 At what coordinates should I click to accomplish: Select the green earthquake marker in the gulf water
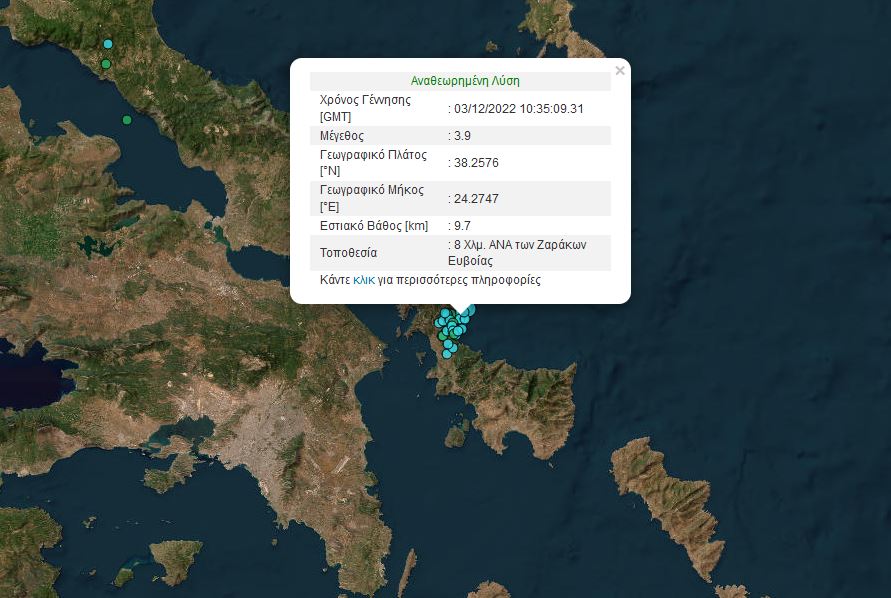point(127,120)
